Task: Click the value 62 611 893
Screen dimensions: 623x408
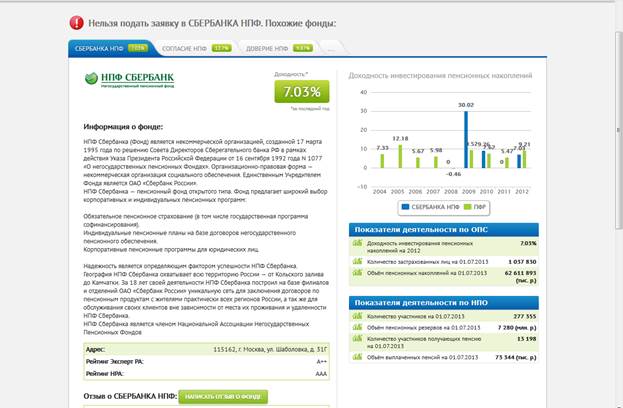Action: coord(520,273)
